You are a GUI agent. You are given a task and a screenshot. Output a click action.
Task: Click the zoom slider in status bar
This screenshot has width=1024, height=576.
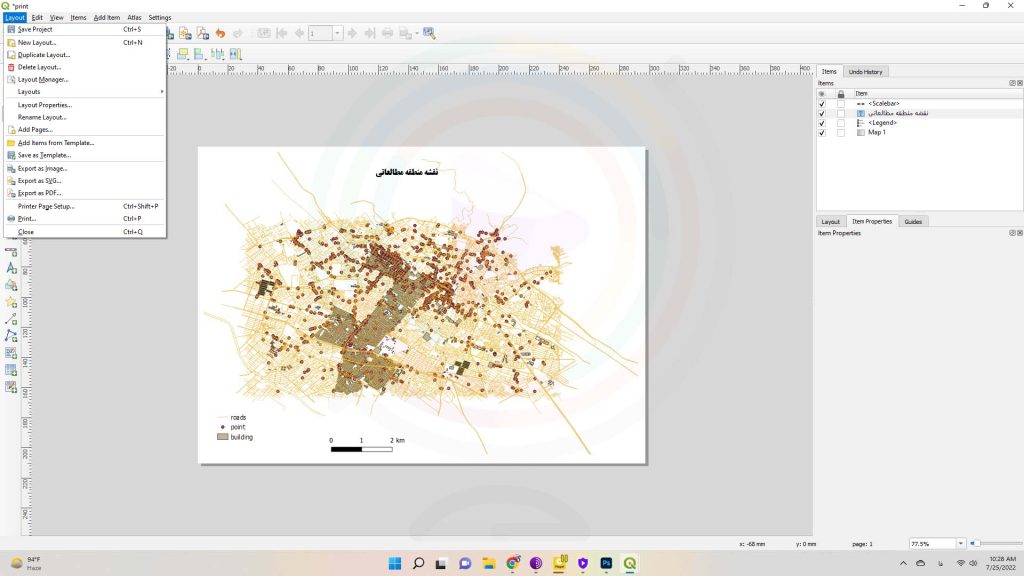(x=997, y=543)
